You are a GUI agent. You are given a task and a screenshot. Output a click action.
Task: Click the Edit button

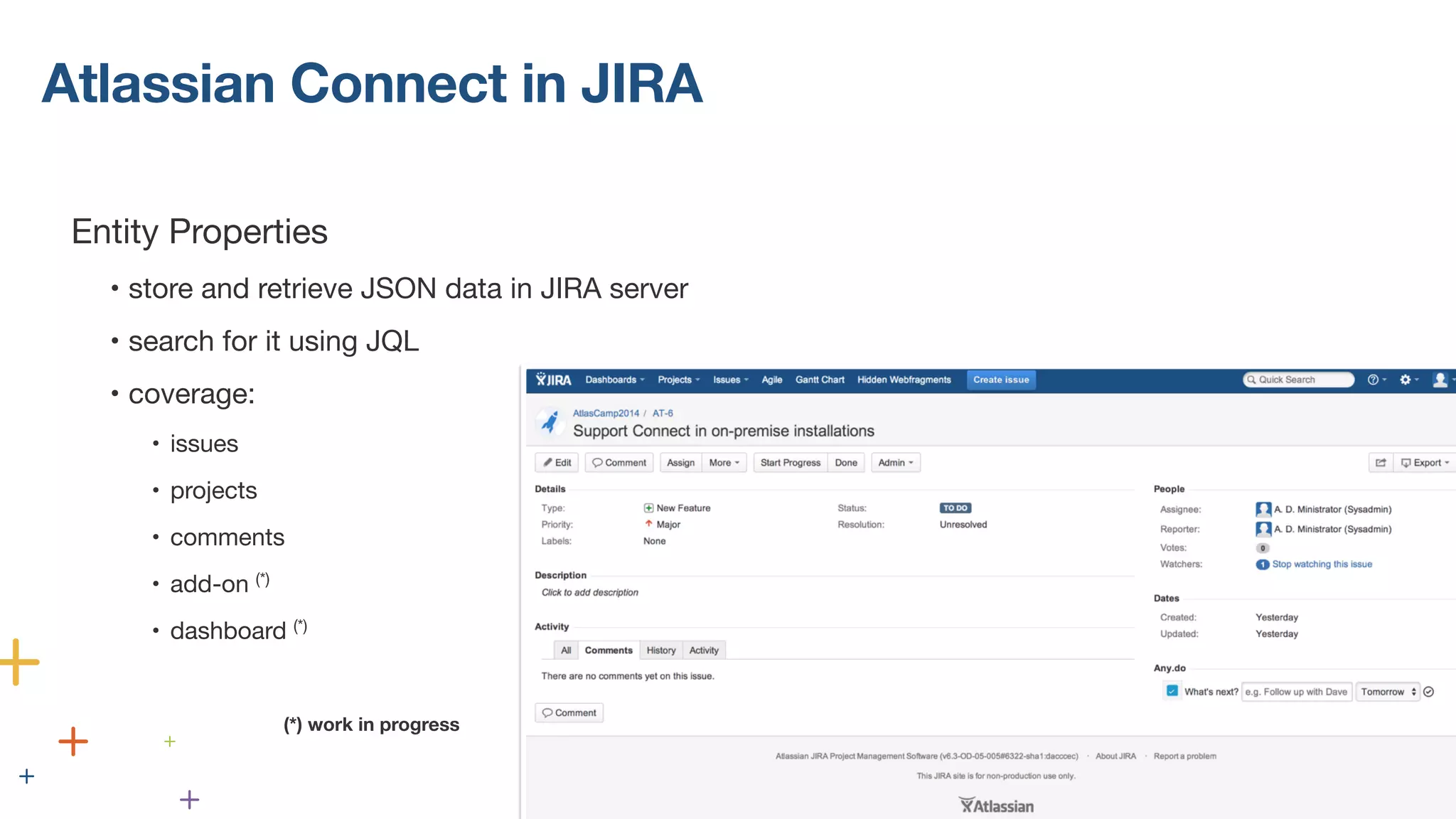coord(557,463)
